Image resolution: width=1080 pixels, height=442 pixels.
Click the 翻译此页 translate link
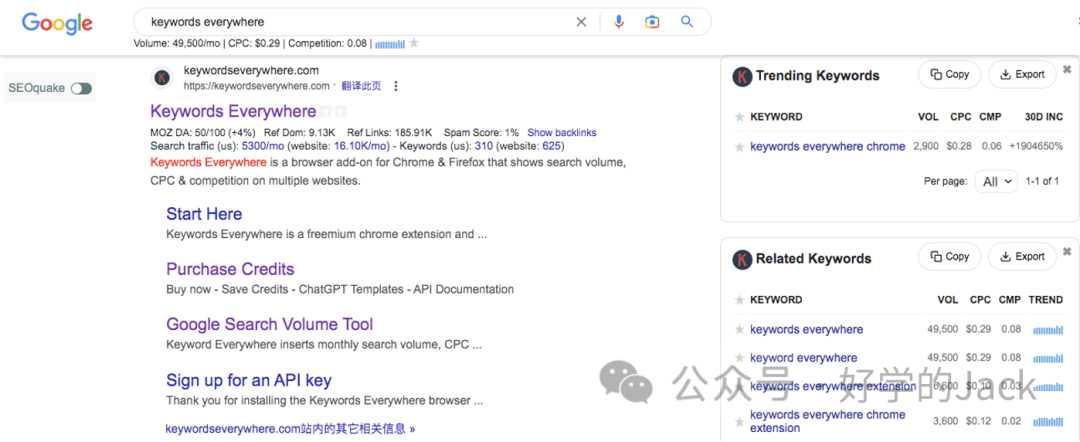pos(361,86)
